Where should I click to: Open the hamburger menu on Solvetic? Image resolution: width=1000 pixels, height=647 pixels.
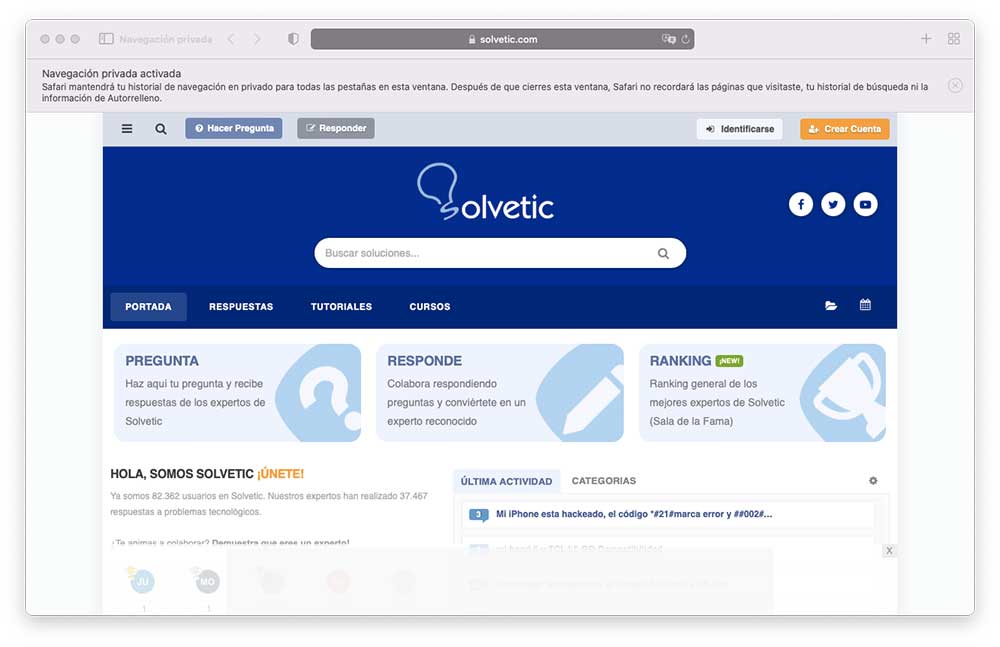coord(127,129)
